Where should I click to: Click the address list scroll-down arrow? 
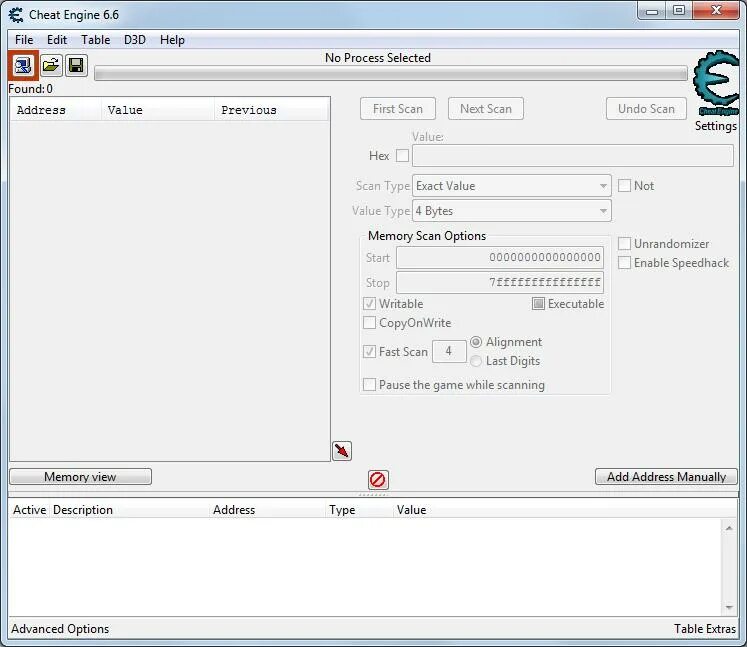tap(729, 607)
